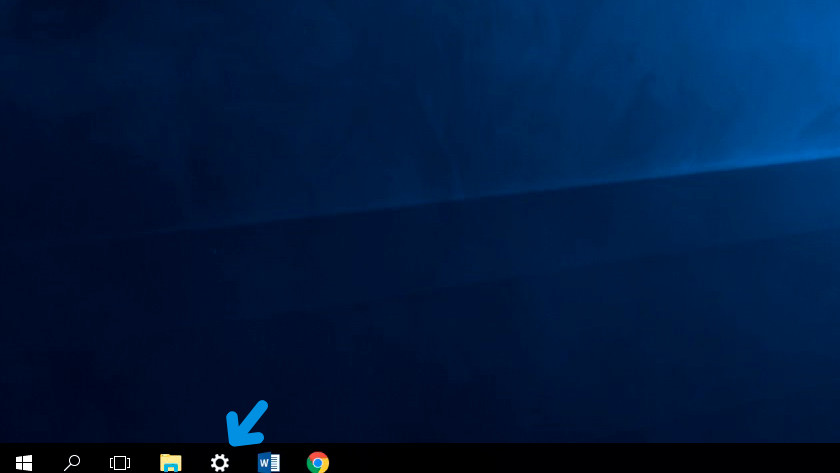
Task: Click the far right end of the taskbar
Action: pyautogui.click(x=830, y=460)
